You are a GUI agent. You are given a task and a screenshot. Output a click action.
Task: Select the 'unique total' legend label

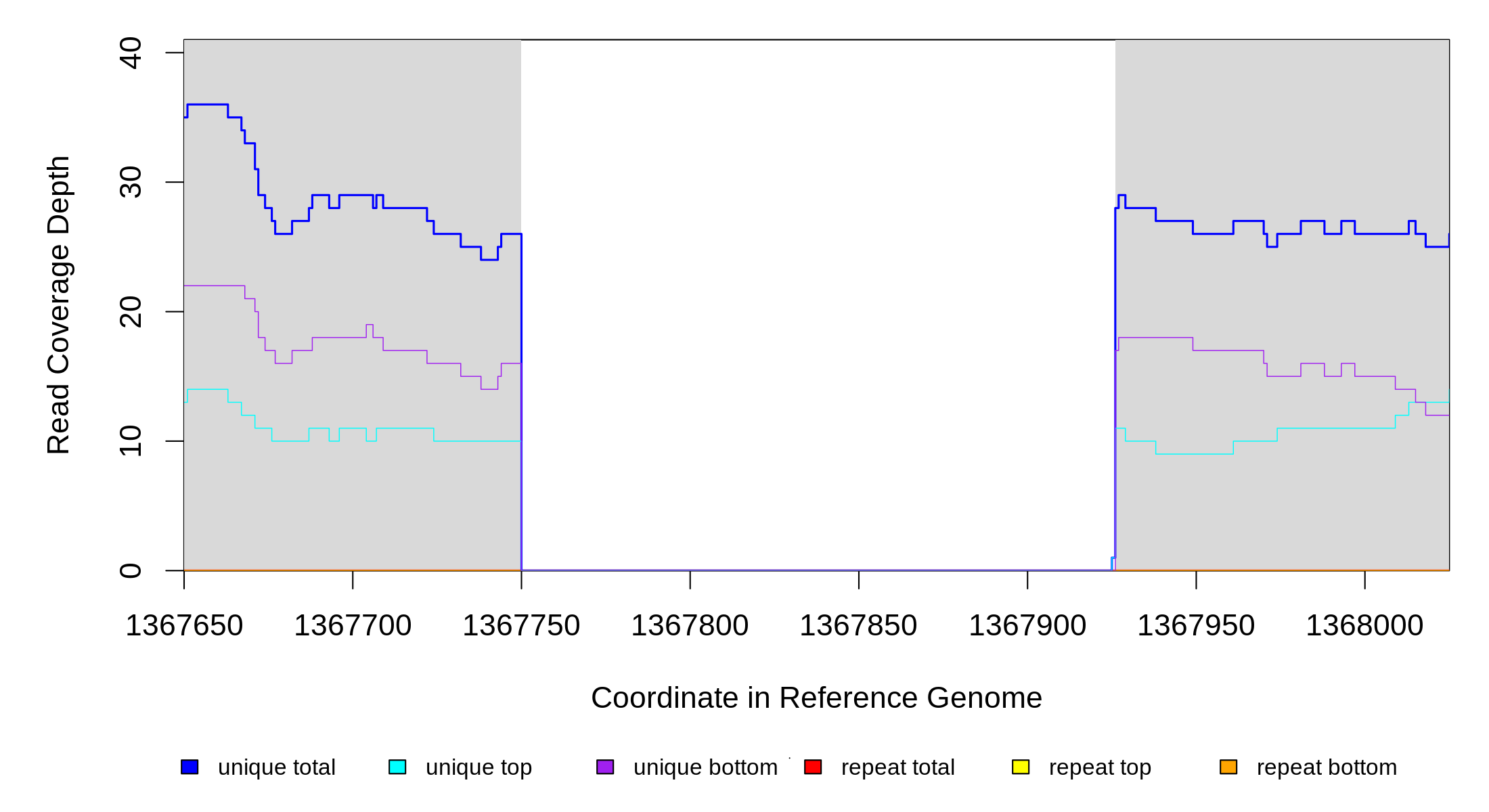click(276, 767)
